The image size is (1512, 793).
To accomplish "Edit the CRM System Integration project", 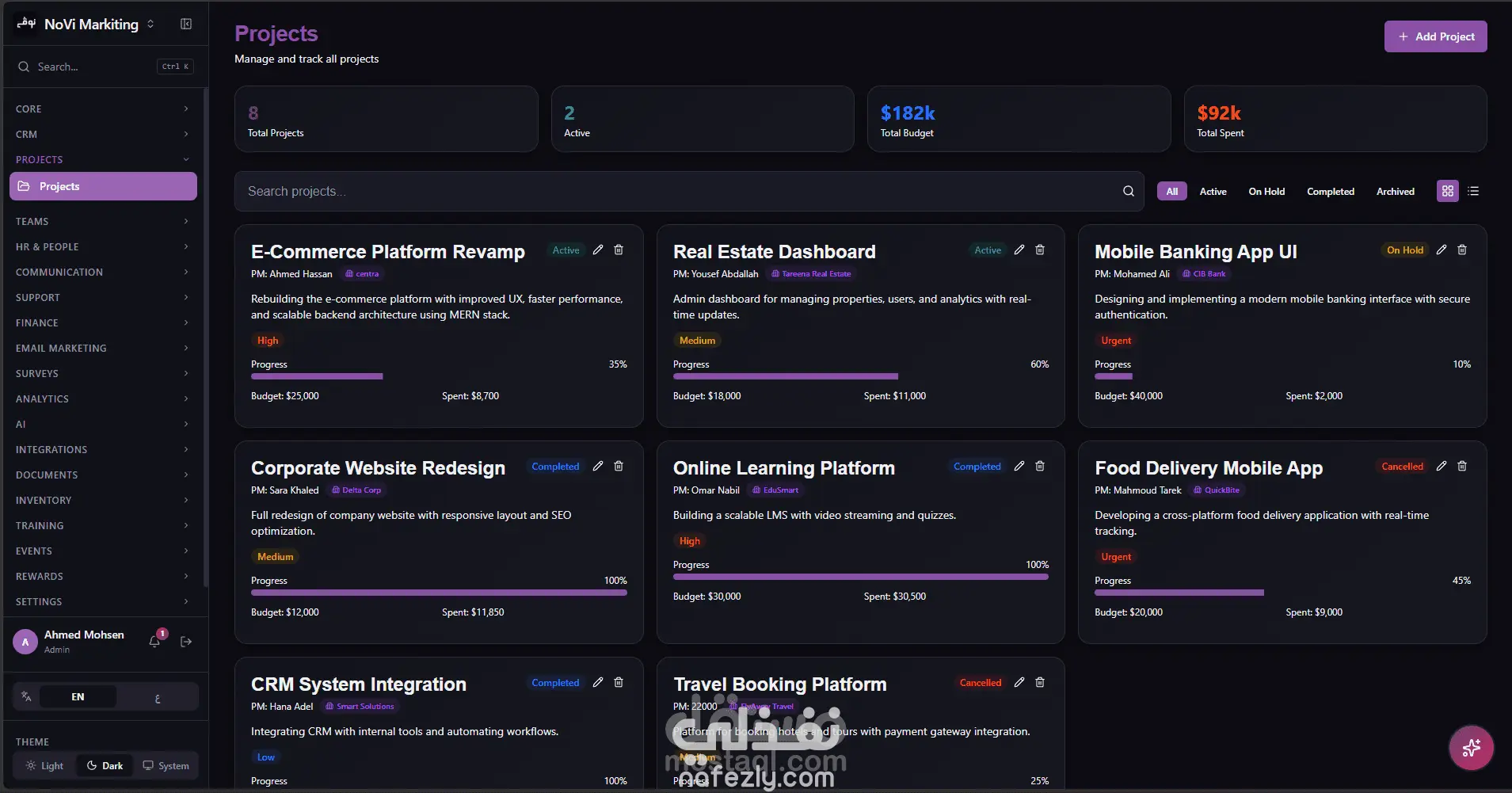I will tap(598, 682).
